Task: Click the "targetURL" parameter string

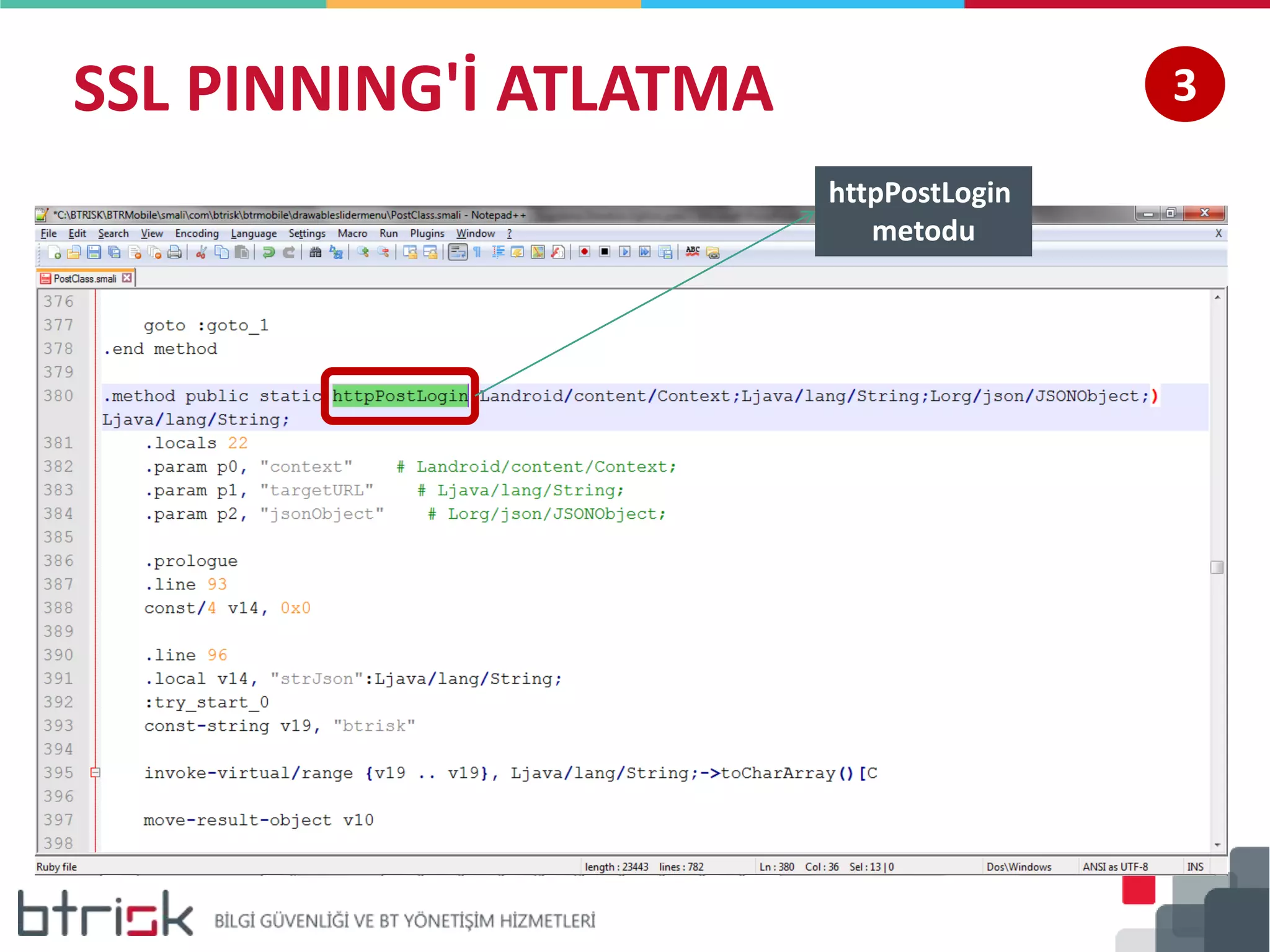Action: coord(316,490)
